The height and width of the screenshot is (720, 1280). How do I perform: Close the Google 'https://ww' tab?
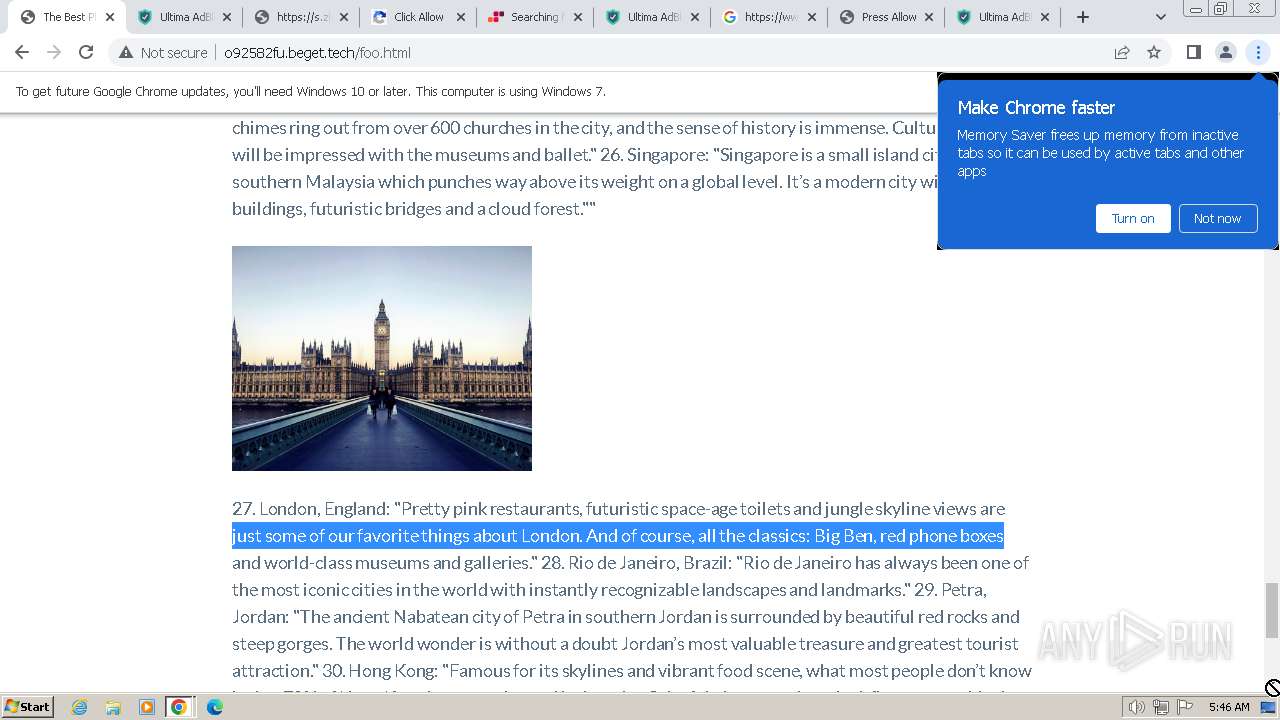812,17
